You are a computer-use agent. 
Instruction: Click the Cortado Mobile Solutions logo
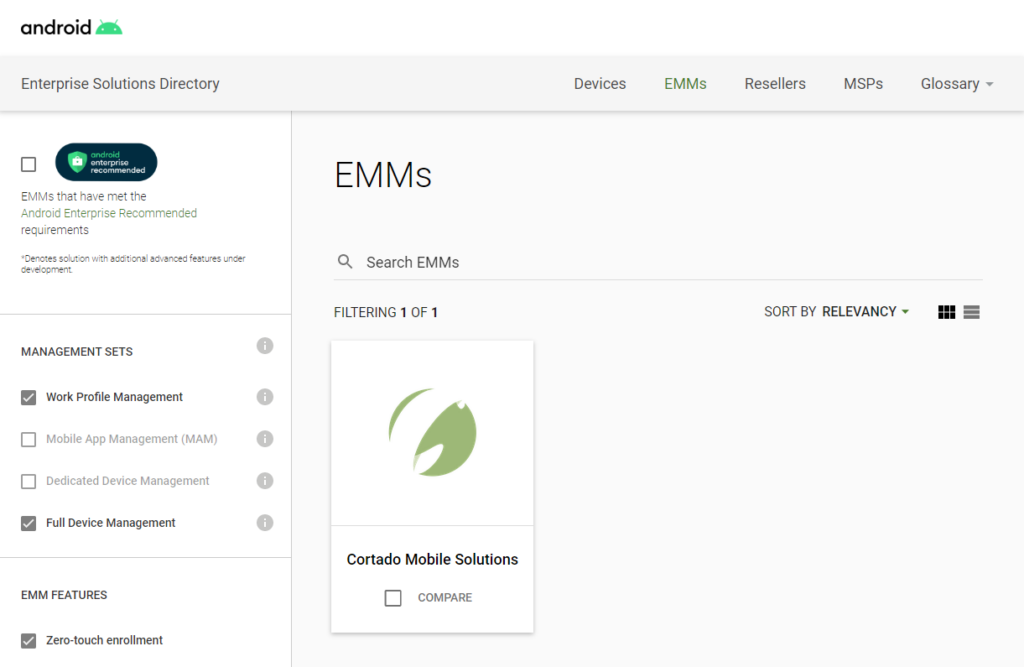pyautogui.click(x=432, y=432)
